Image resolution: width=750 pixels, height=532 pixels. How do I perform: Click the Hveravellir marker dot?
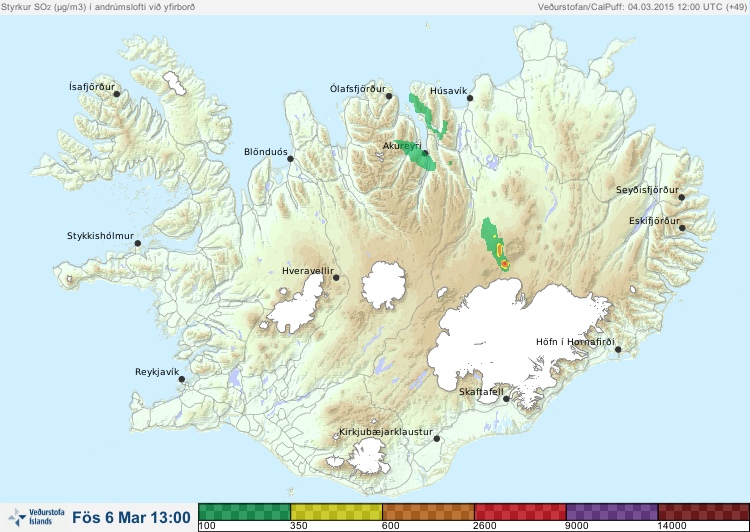pos(336,277)
